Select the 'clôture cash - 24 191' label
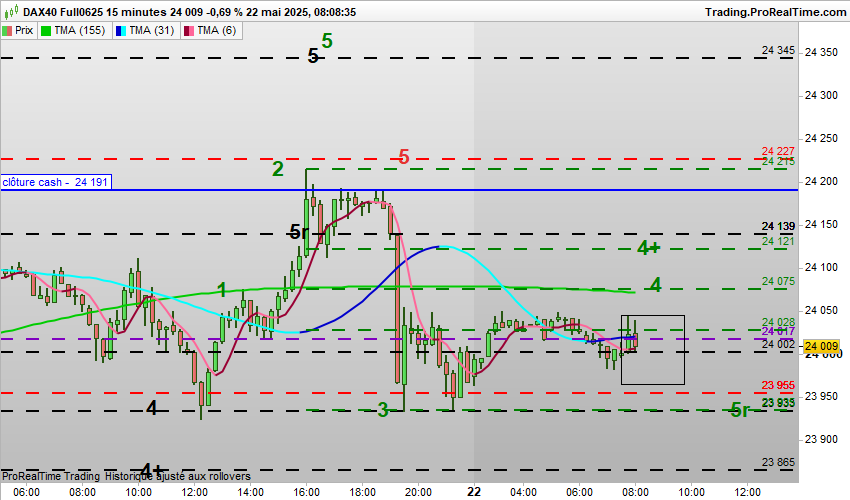 point(56,182)
